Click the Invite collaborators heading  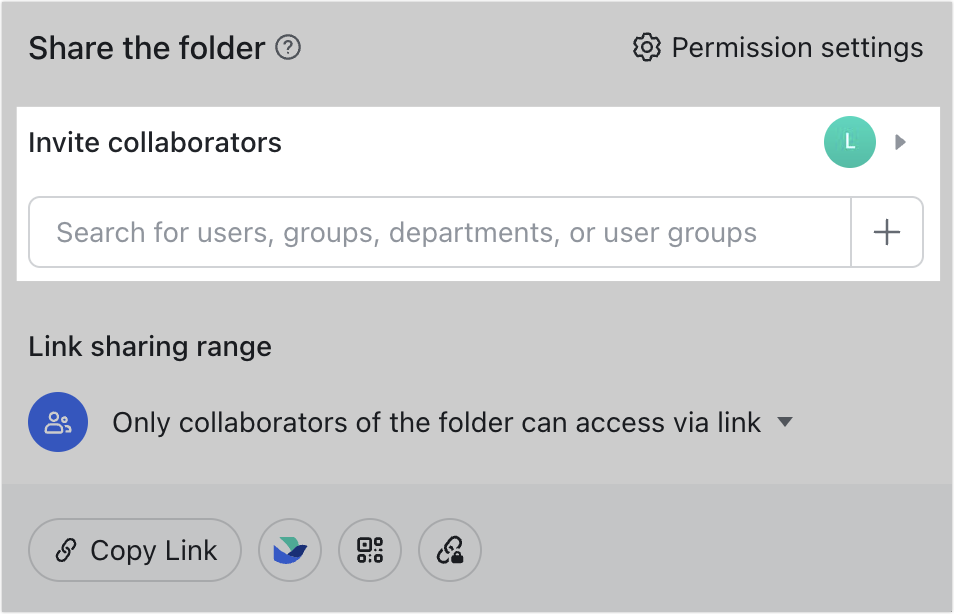tap(155, 142)
